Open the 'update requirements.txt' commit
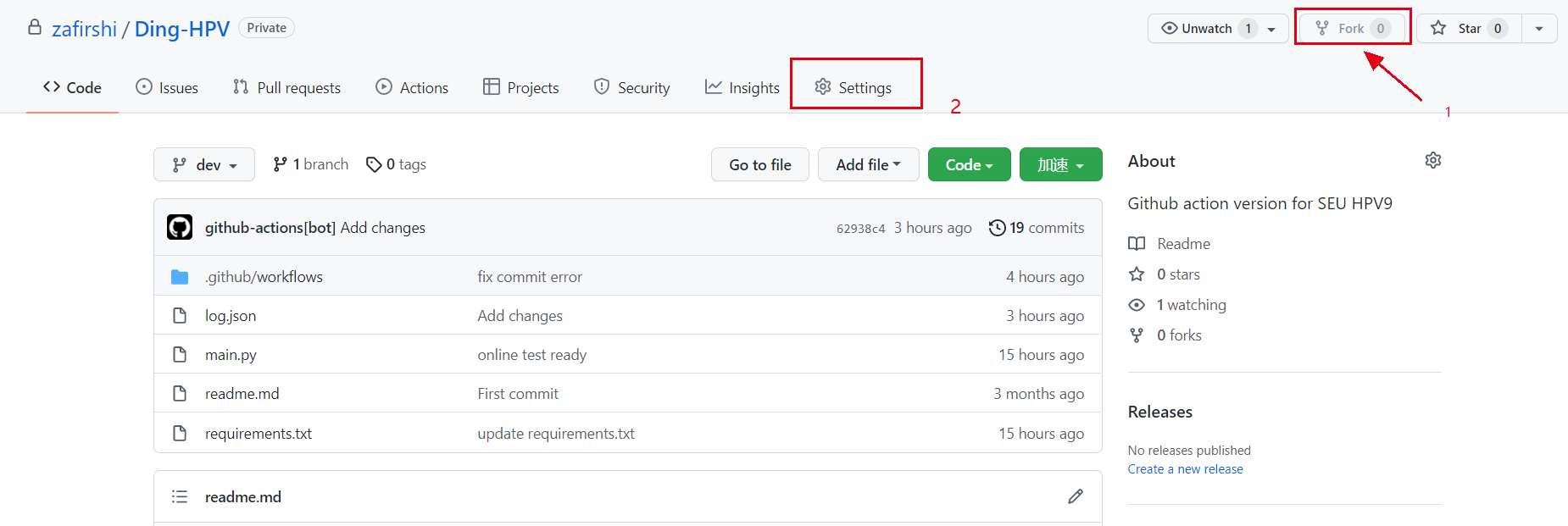The width and height of the screenshot is (1568, 526). click(x=556, y=434)
